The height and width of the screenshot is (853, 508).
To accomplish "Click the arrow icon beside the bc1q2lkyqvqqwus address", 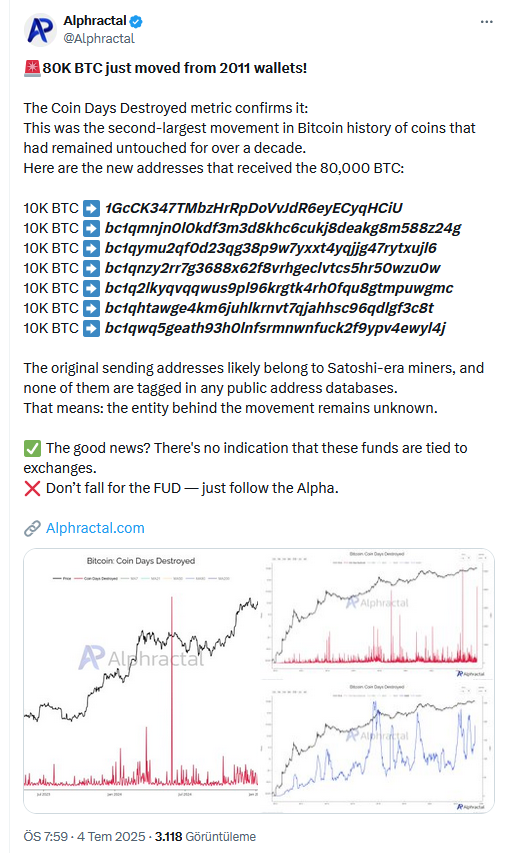I will pos(91,288).
